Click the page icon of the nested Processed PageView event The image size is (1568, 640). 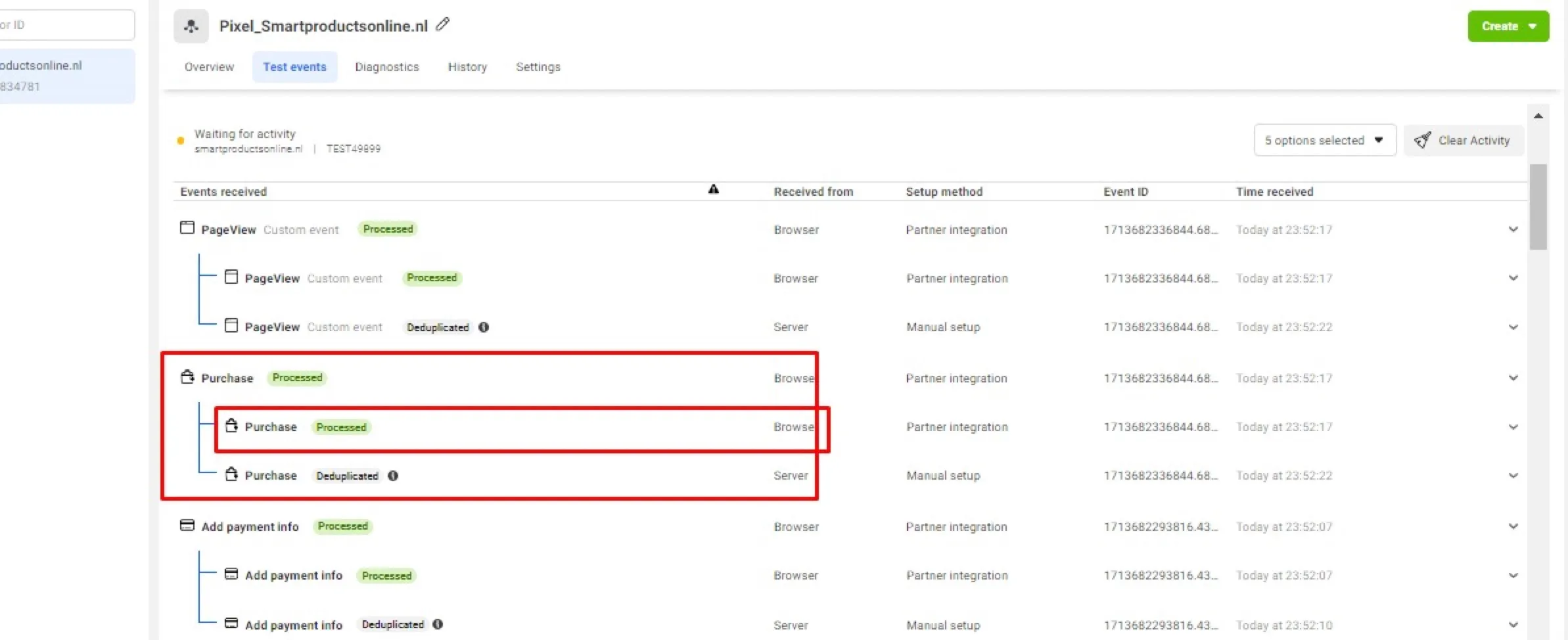(x=231, y=277)
